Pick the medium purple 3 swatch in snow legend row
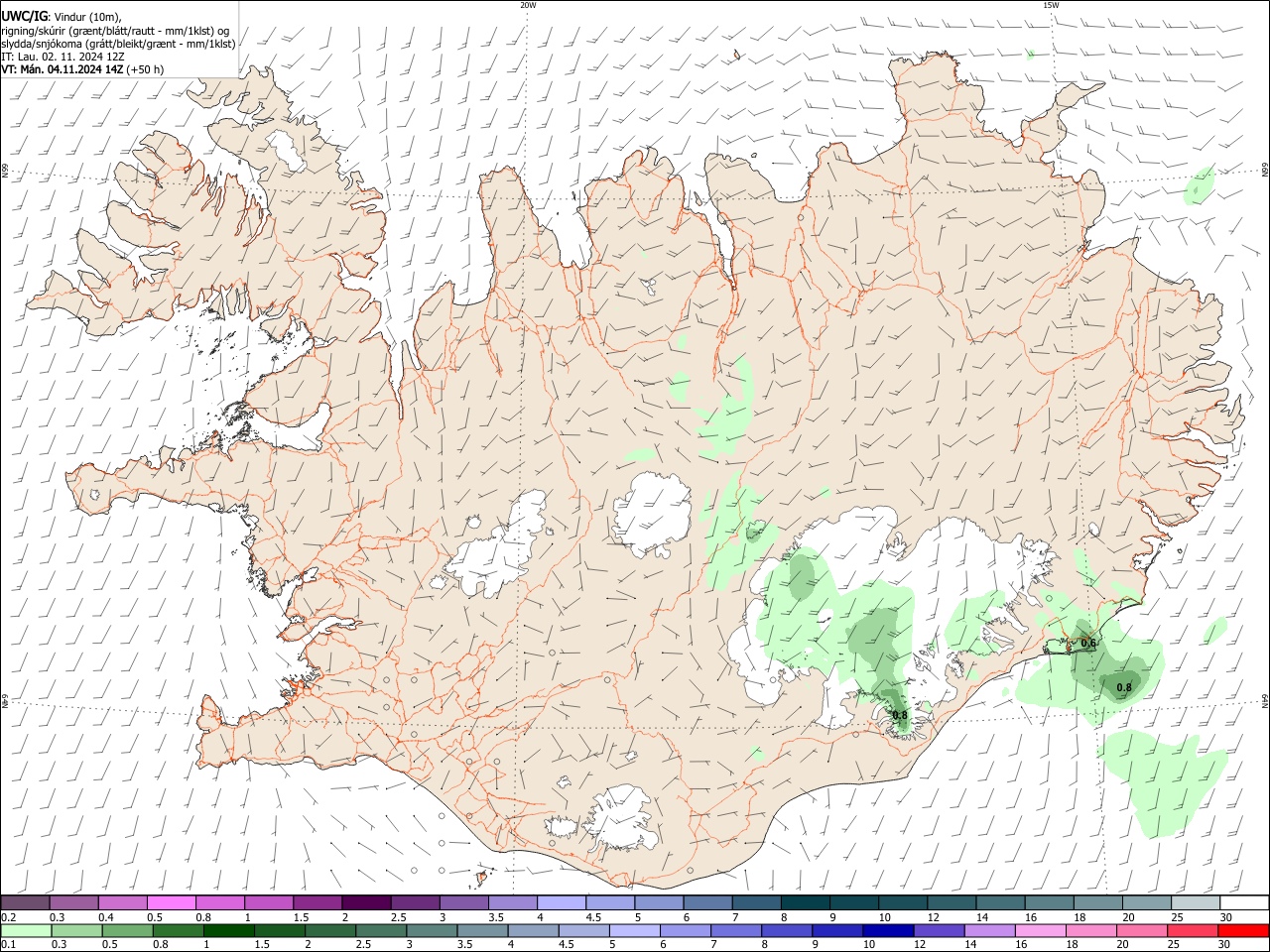This screenshot has width=1270, height=952. (x=463, y=903)
